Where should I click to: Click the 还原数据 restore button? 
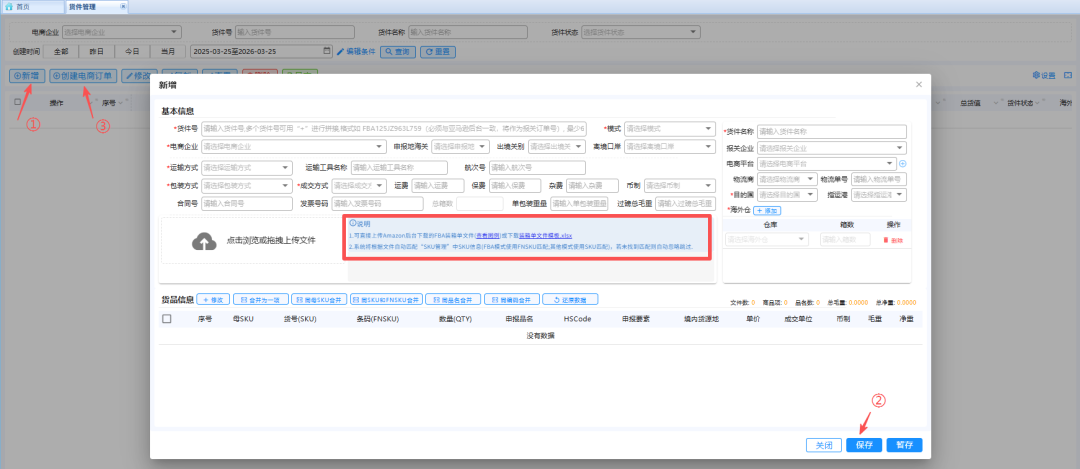[570, 300]
